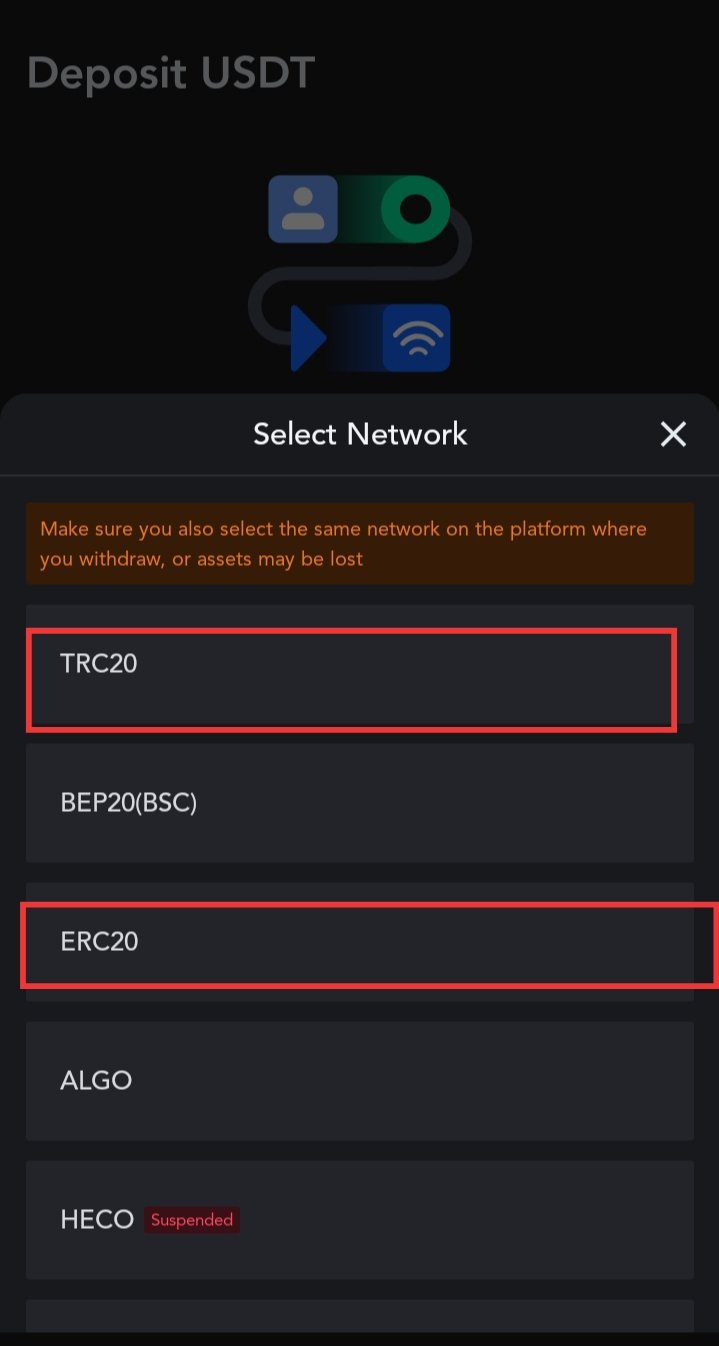Viewport: 719px width, 1346px height.
Task: Click the green circle icon
Action: (x=414, y=209)
